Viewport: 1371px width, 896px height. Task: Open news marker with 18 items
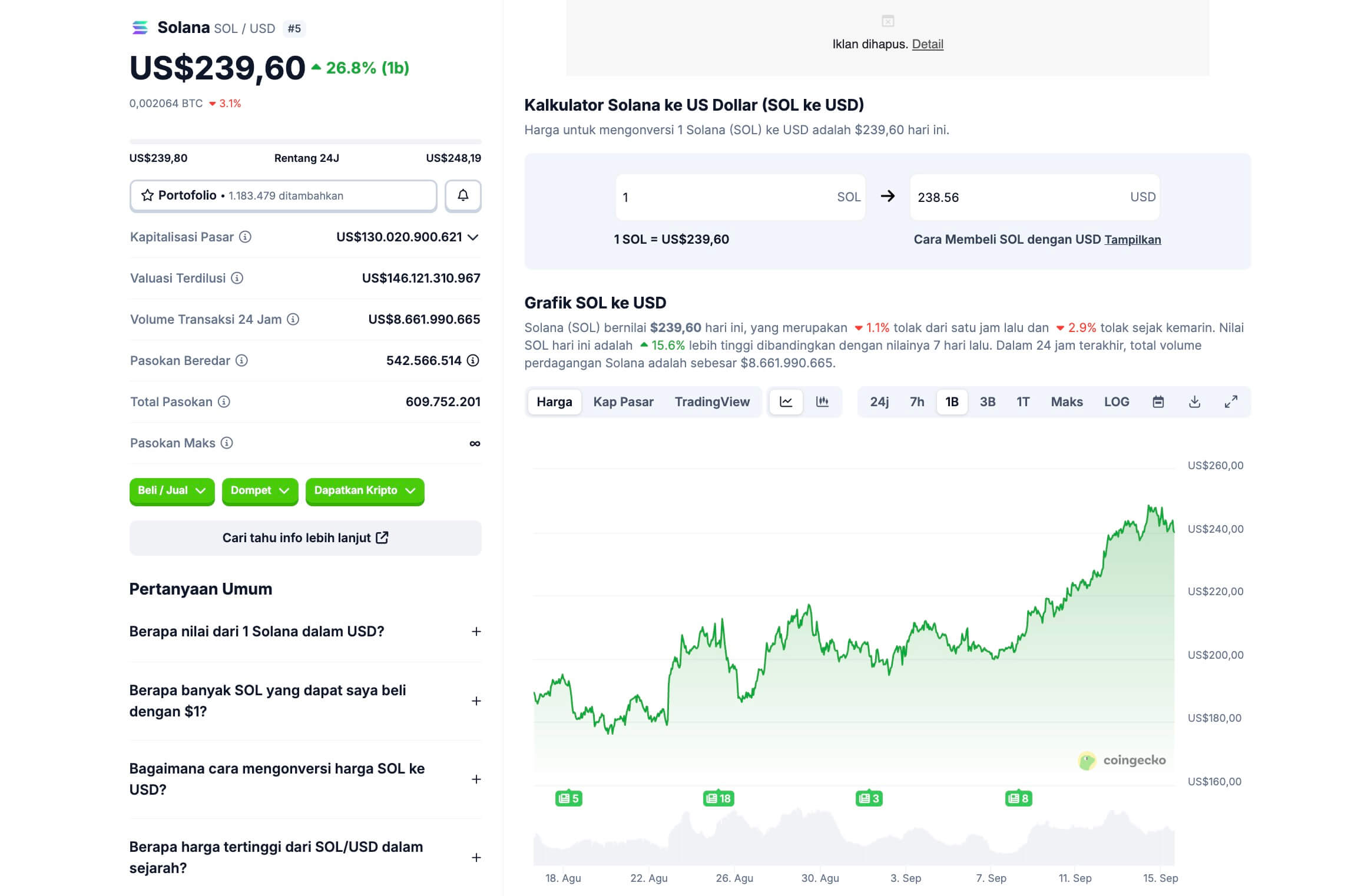pyautogui.click(x=719, y=798)
